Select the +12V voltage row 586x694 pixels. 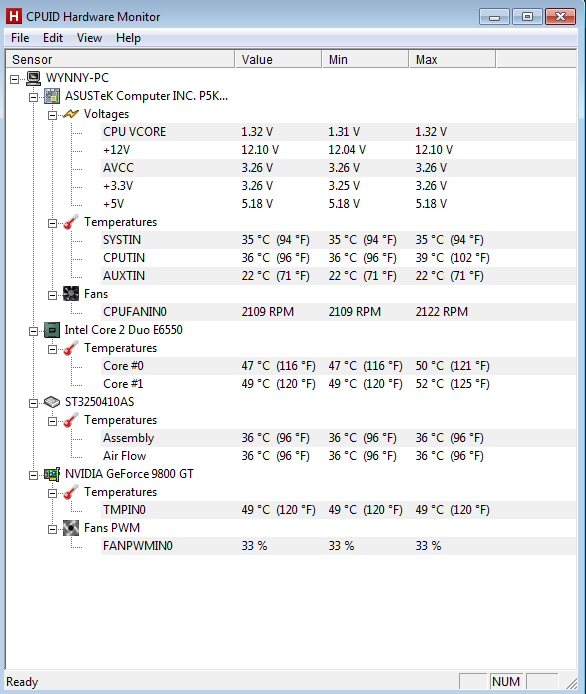(x=339, y=150)
